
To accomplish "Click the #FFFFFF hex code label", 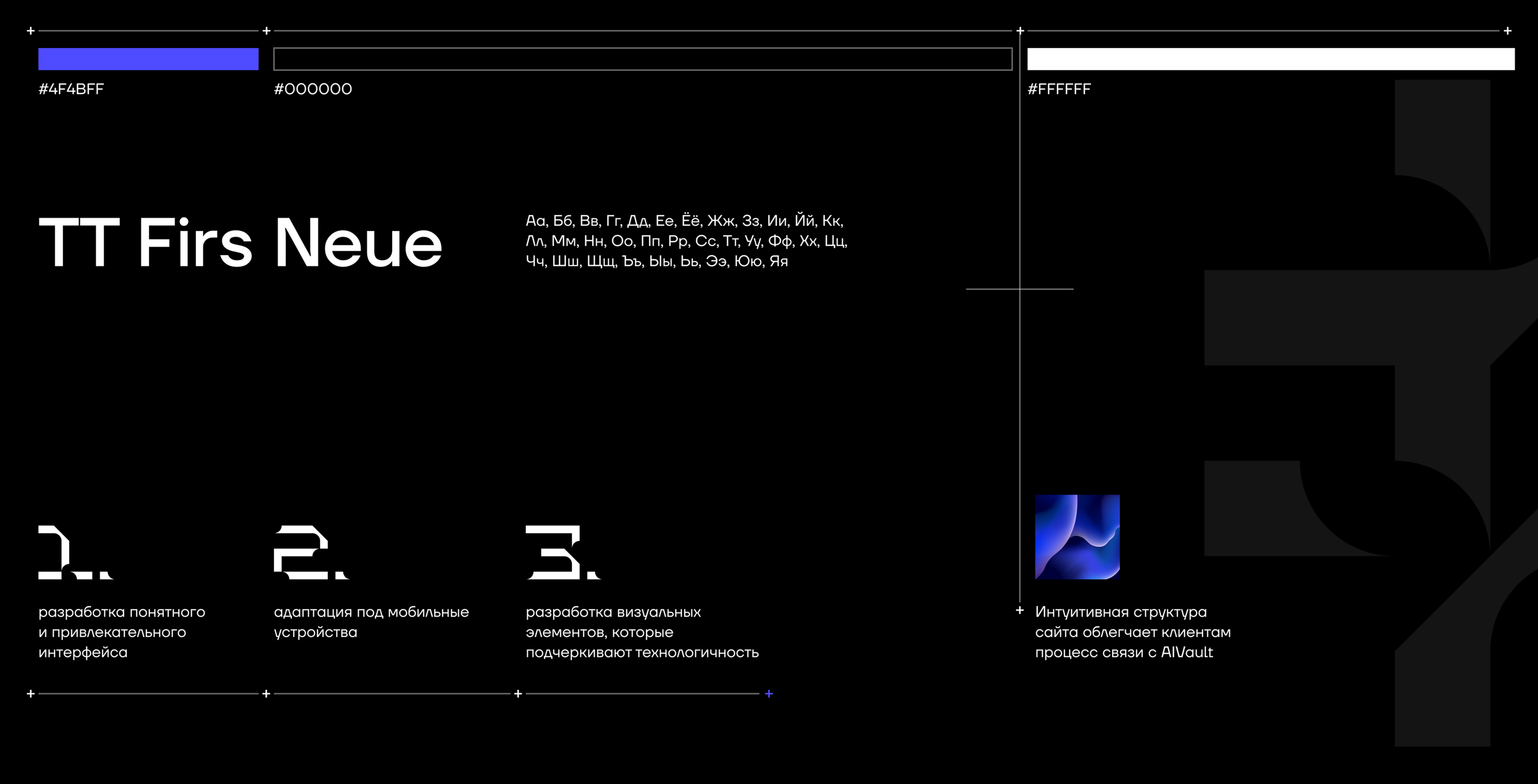I will coord(1058,89).
